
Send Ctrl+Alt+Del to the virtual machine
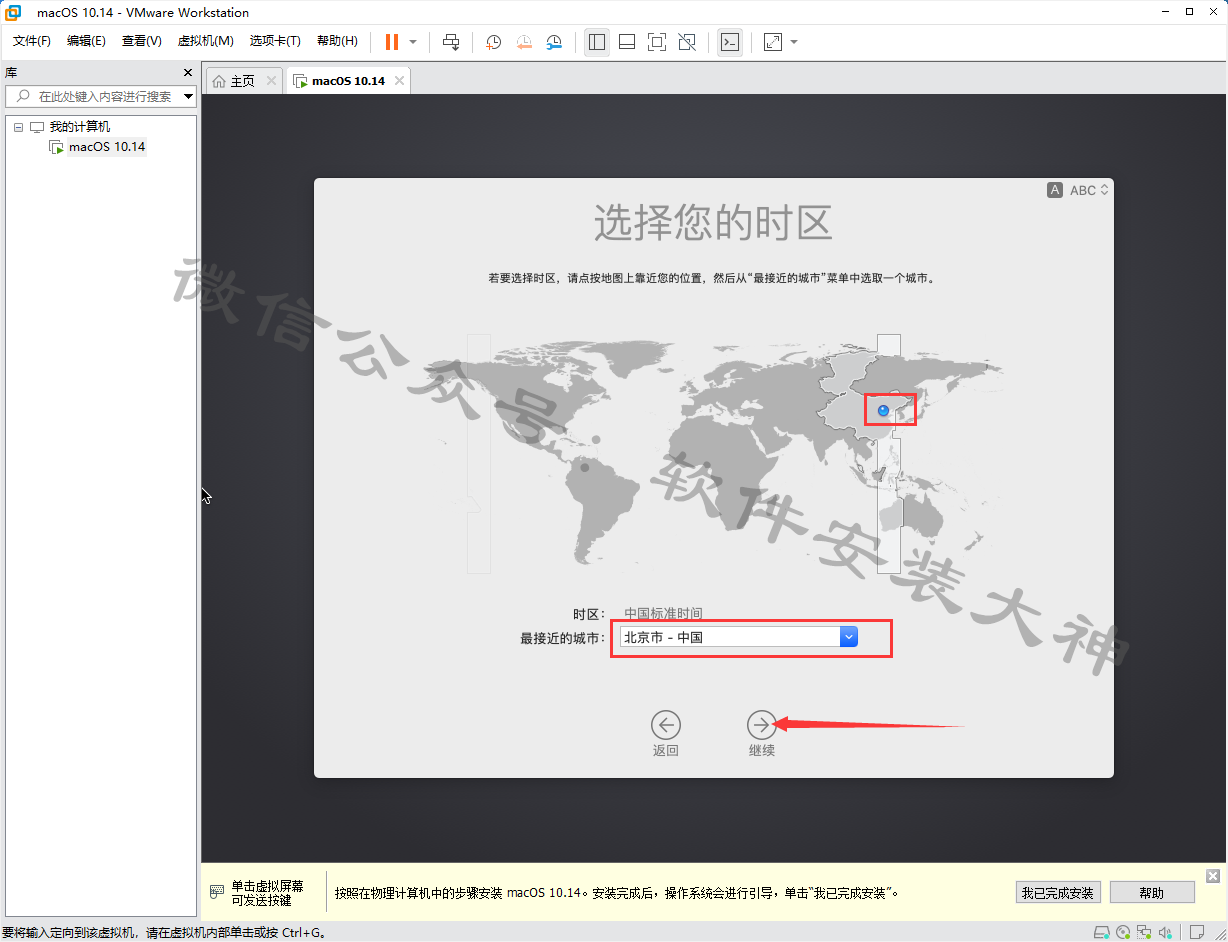[x=451, y=42]
